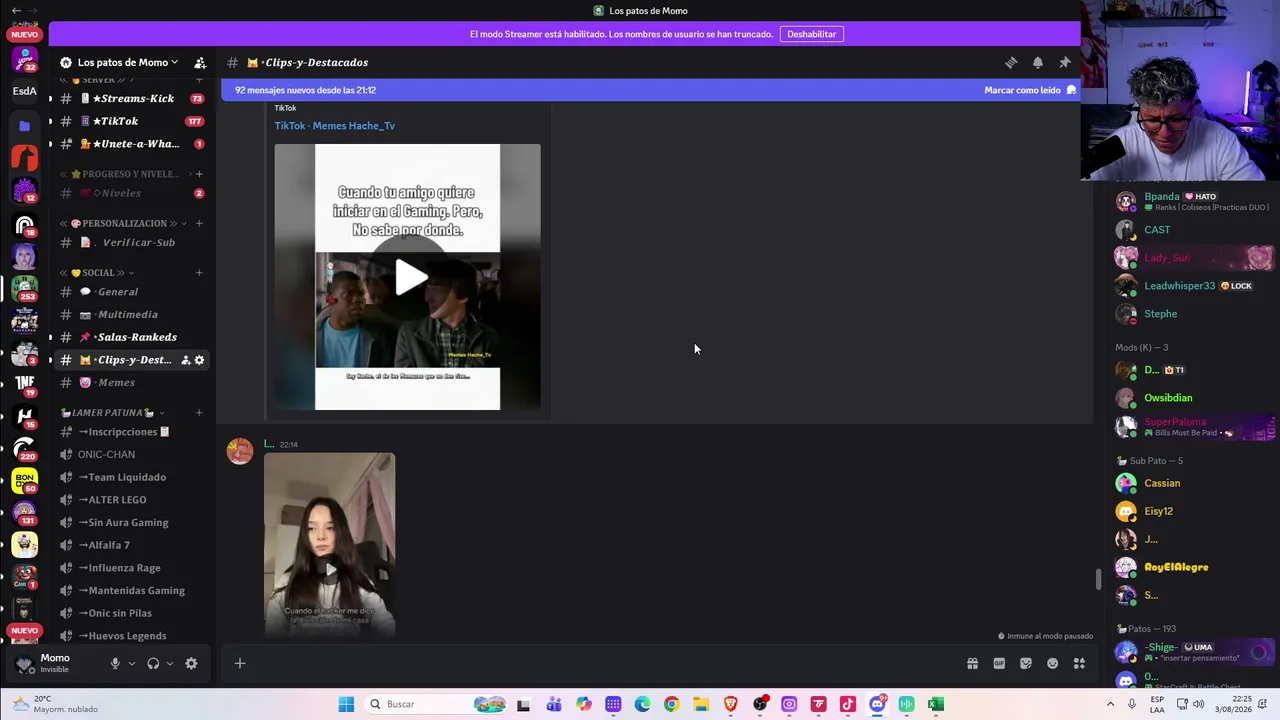Open the GIF picker
Viewport: 1280px width, 720px height.
click(999, 663)
